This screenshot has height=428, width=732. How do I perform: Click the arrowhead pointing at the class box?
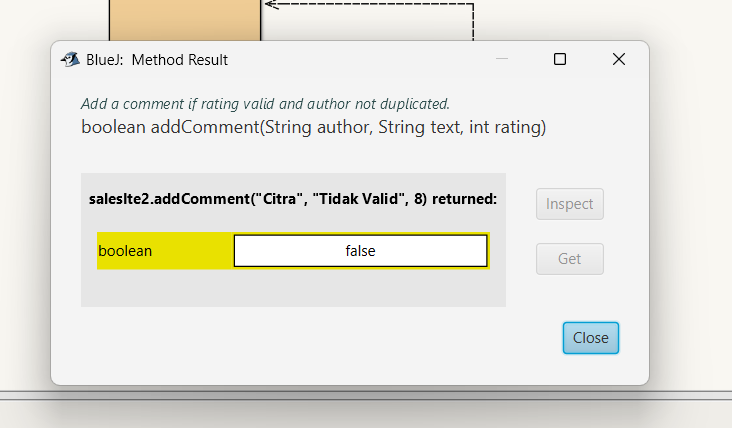(x=270, y=4)
